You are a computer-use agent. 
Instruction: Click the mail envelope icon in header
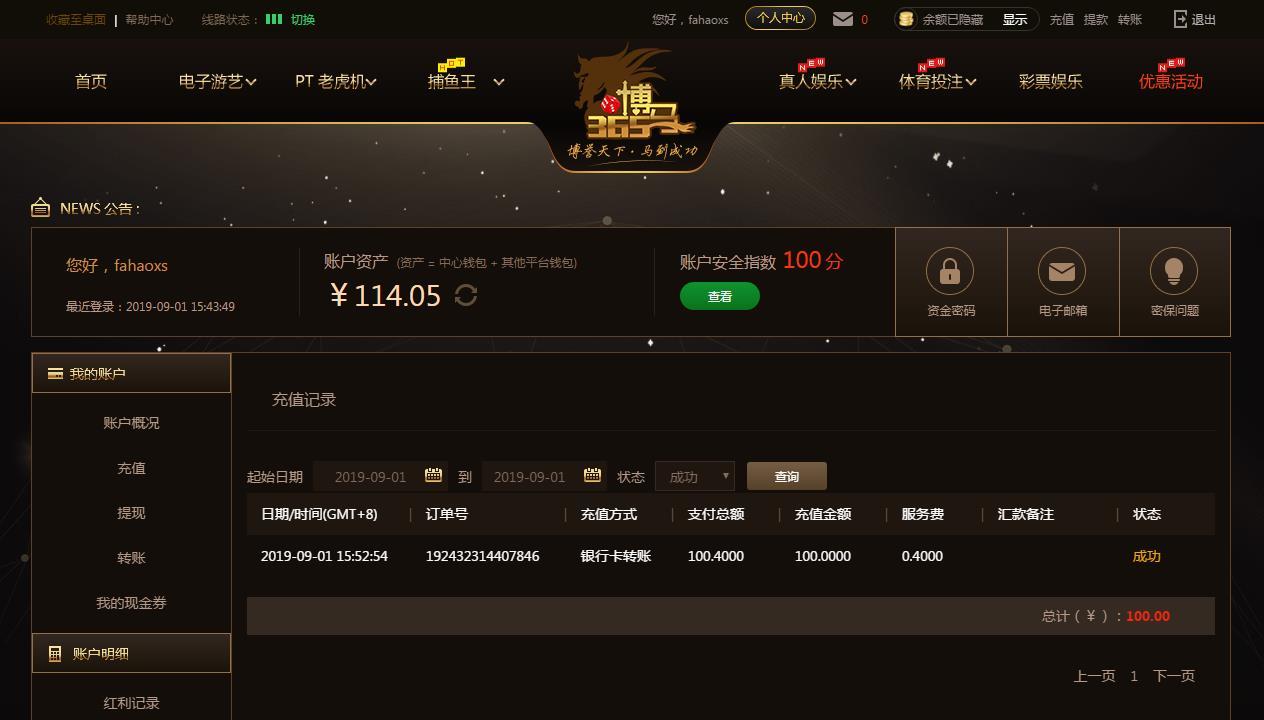843,19
